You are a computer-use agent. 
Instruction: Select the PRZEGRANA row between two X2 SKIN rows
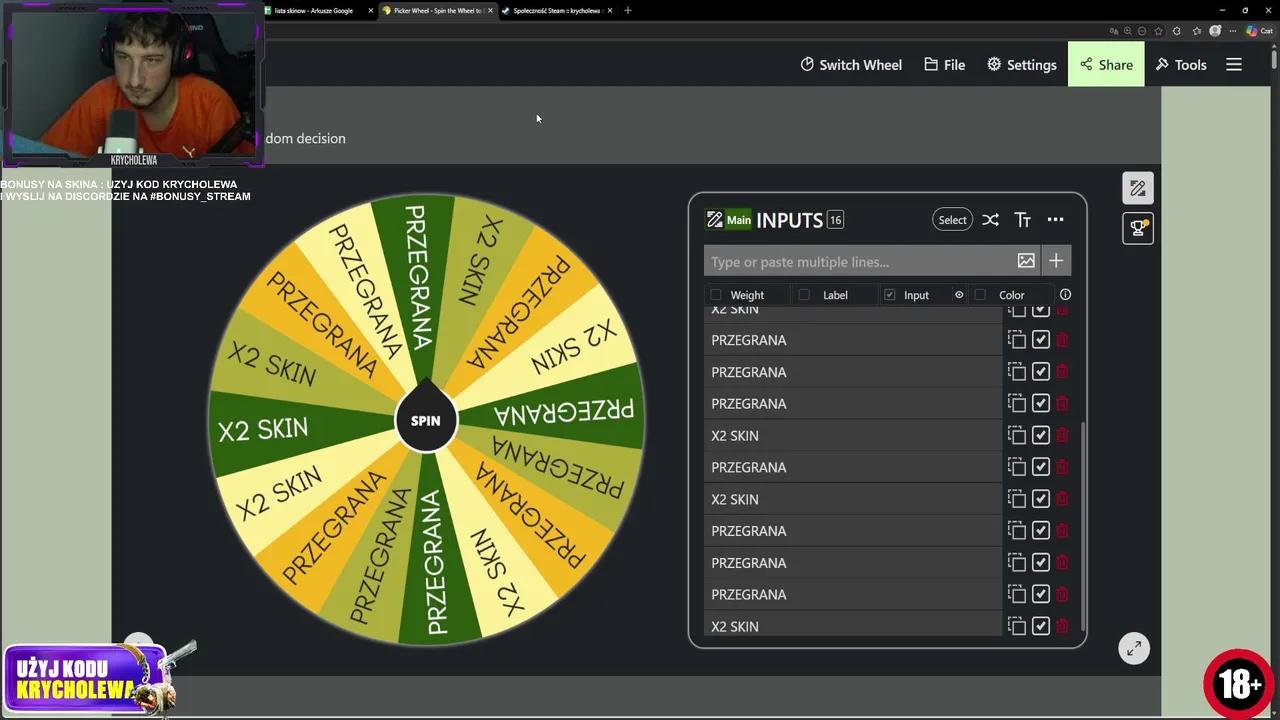click(x=852, y=467)
